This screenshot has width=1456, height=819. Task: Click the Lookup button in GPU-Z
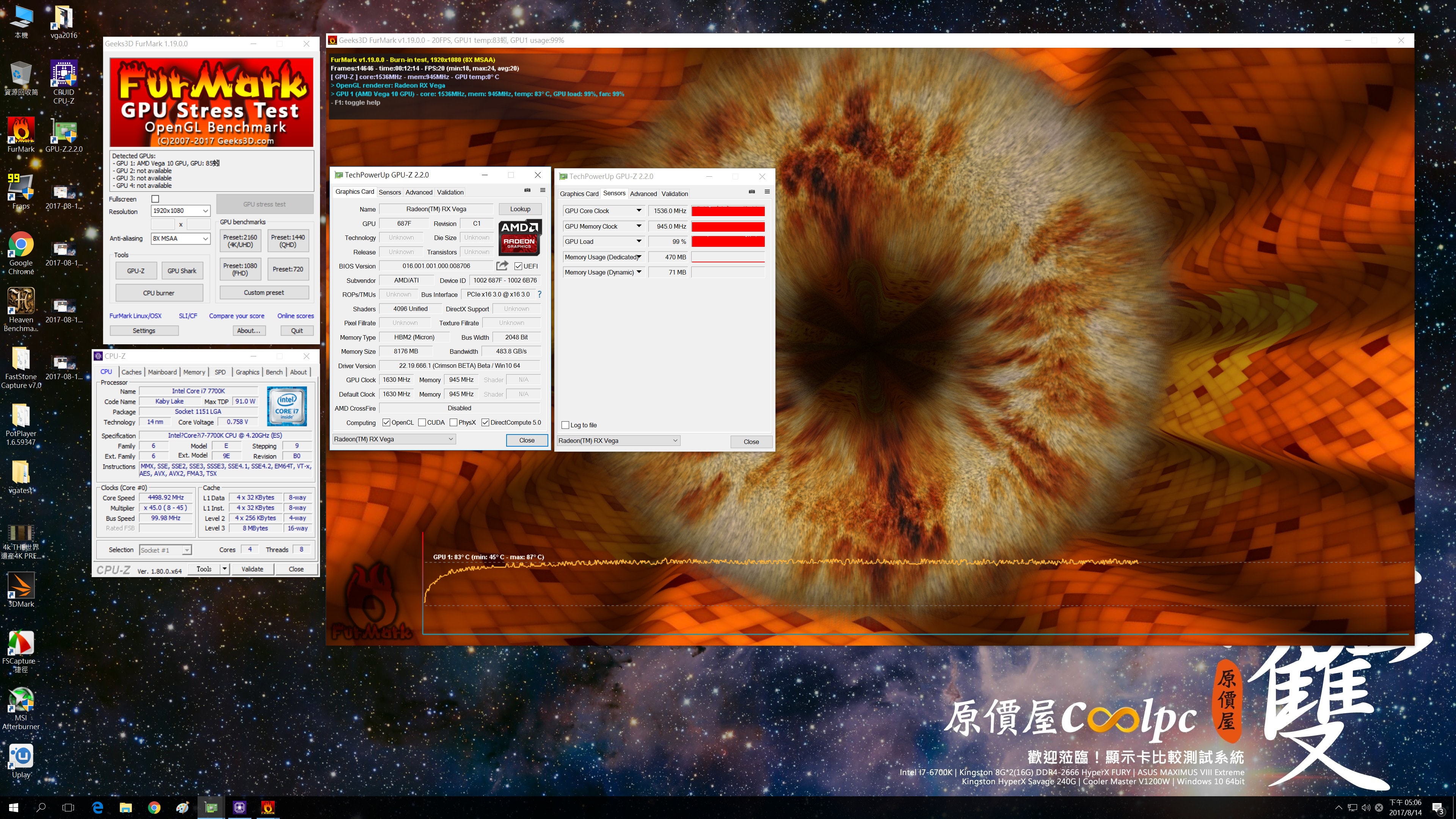[520, 209]
